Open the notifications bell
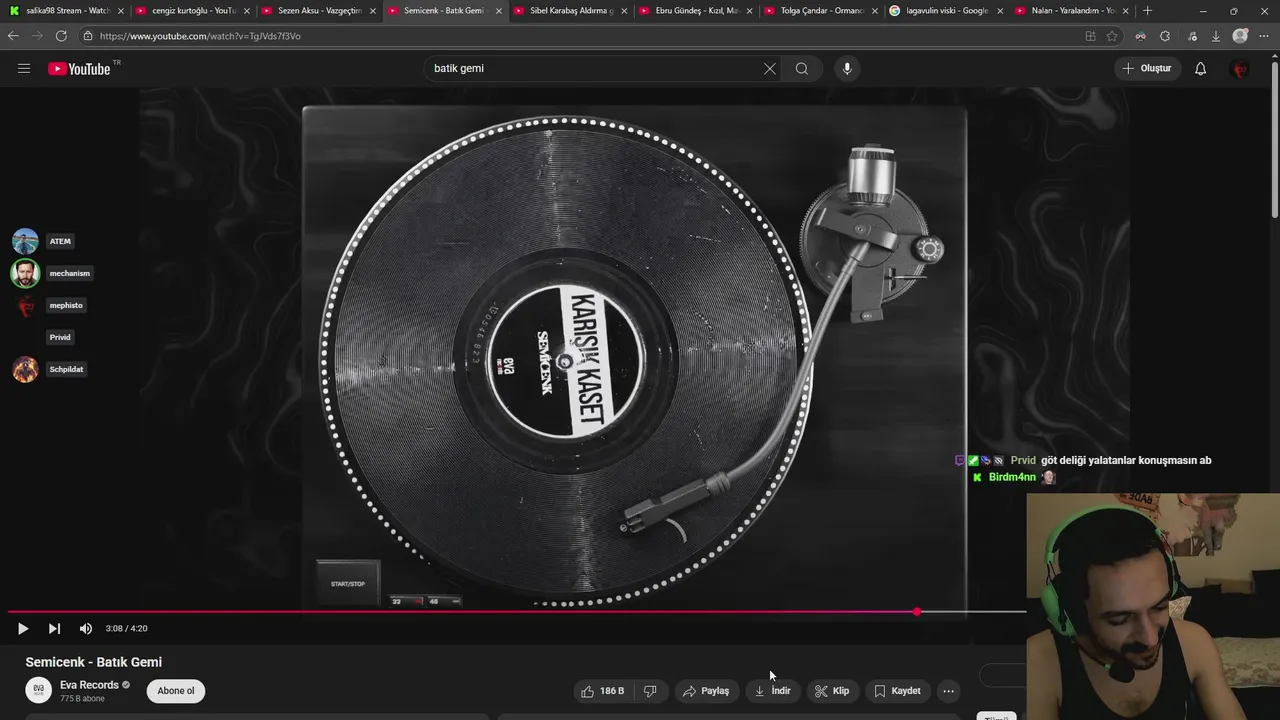Image resolution: width=1280 pixels, height=720 pixels. [1200, 69]
